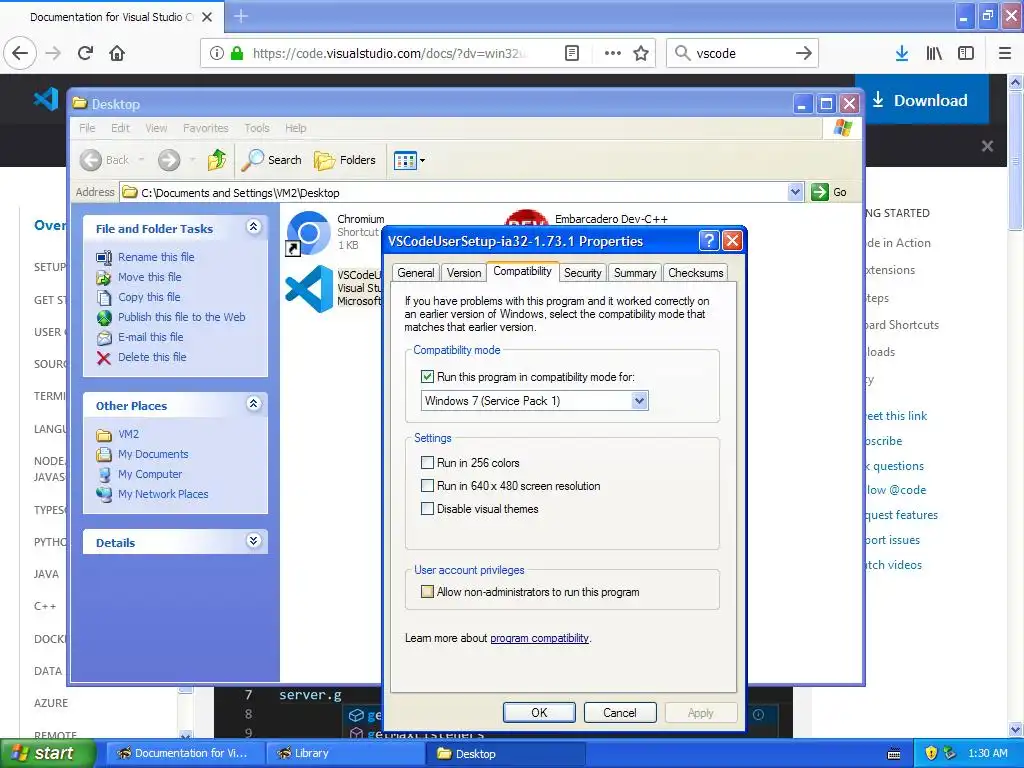Open Firefox downloads arrow icon
This screenshot has width=1024, height=768.
click(901, 53)
